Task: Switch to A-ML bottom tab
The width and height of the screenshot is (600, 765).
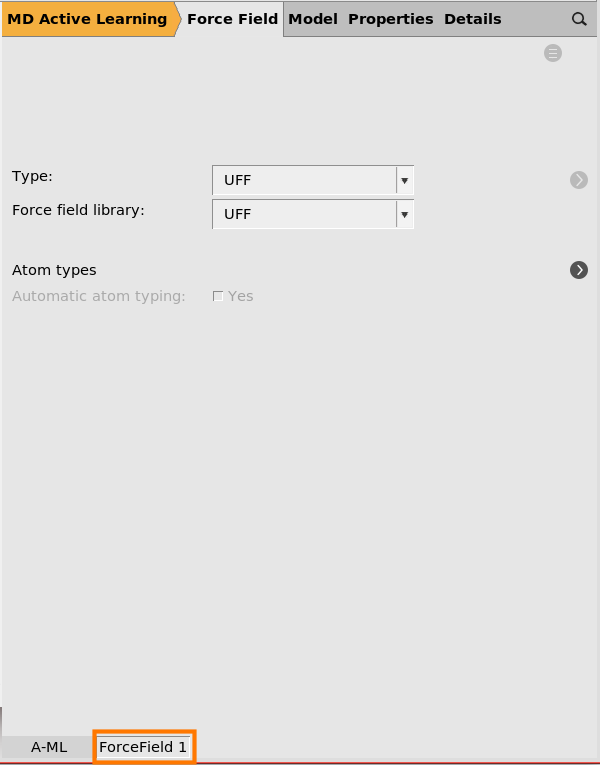Action: point(49,747)
